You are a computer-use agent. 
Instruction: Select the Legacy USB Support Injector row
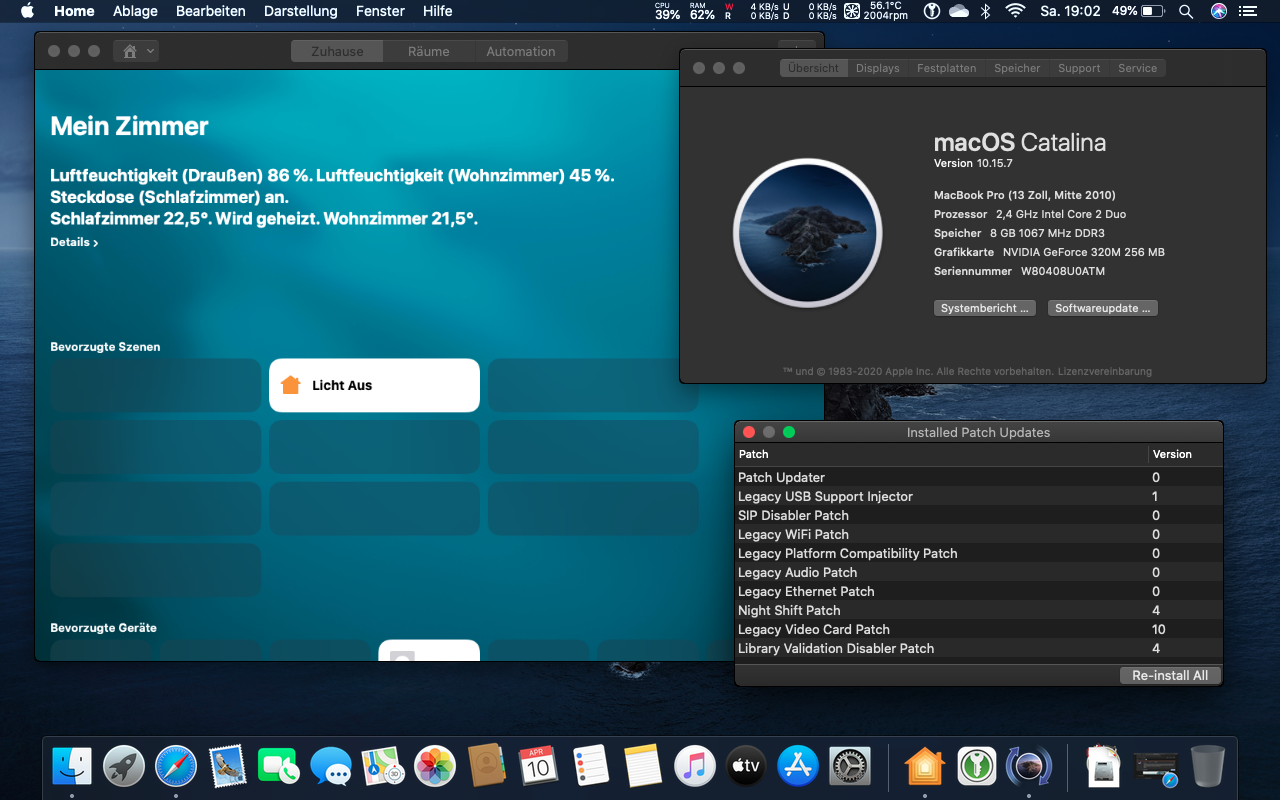tap(979, 496)
